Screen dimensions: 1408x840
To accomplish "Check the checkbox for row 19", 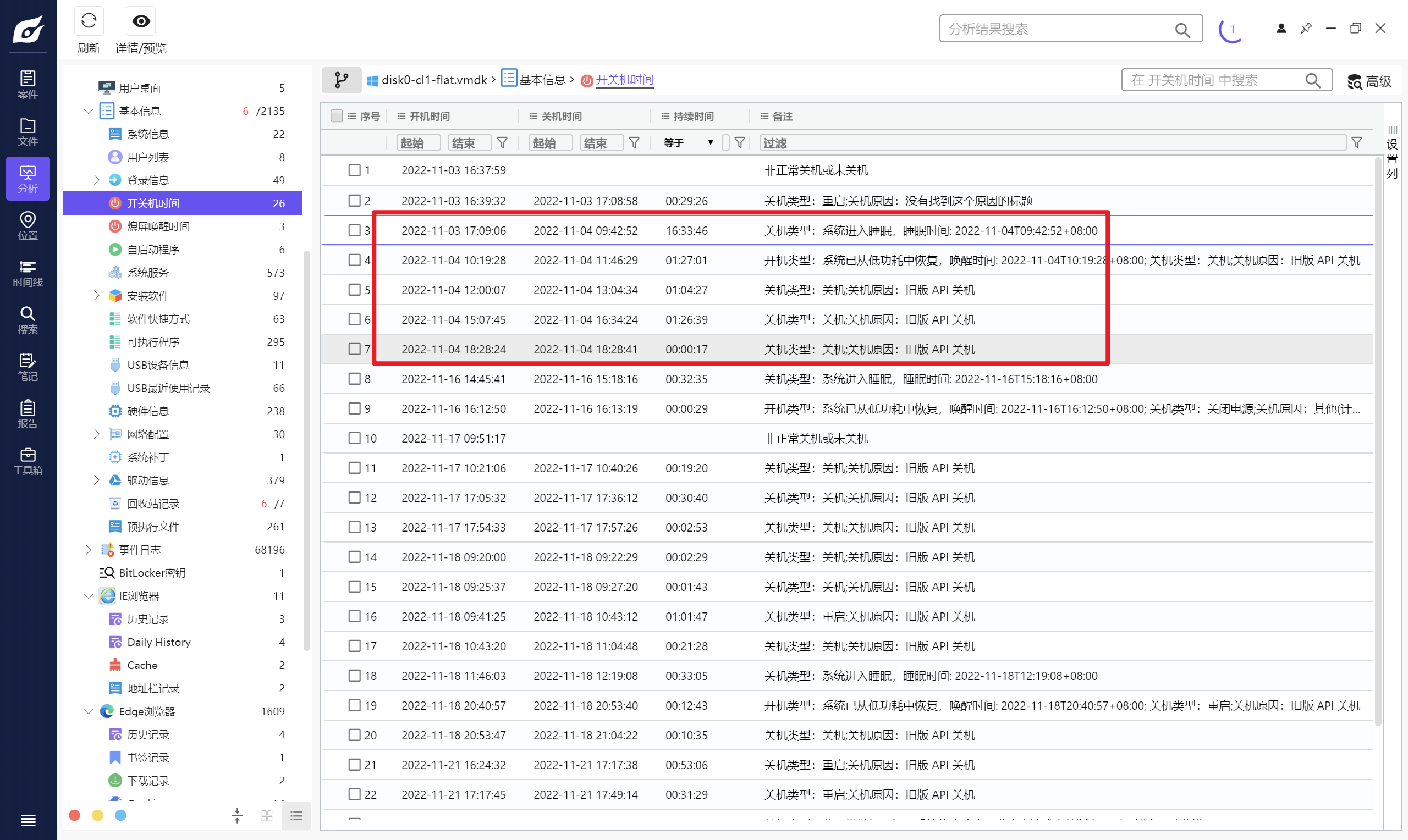I will tap(354, 705).
